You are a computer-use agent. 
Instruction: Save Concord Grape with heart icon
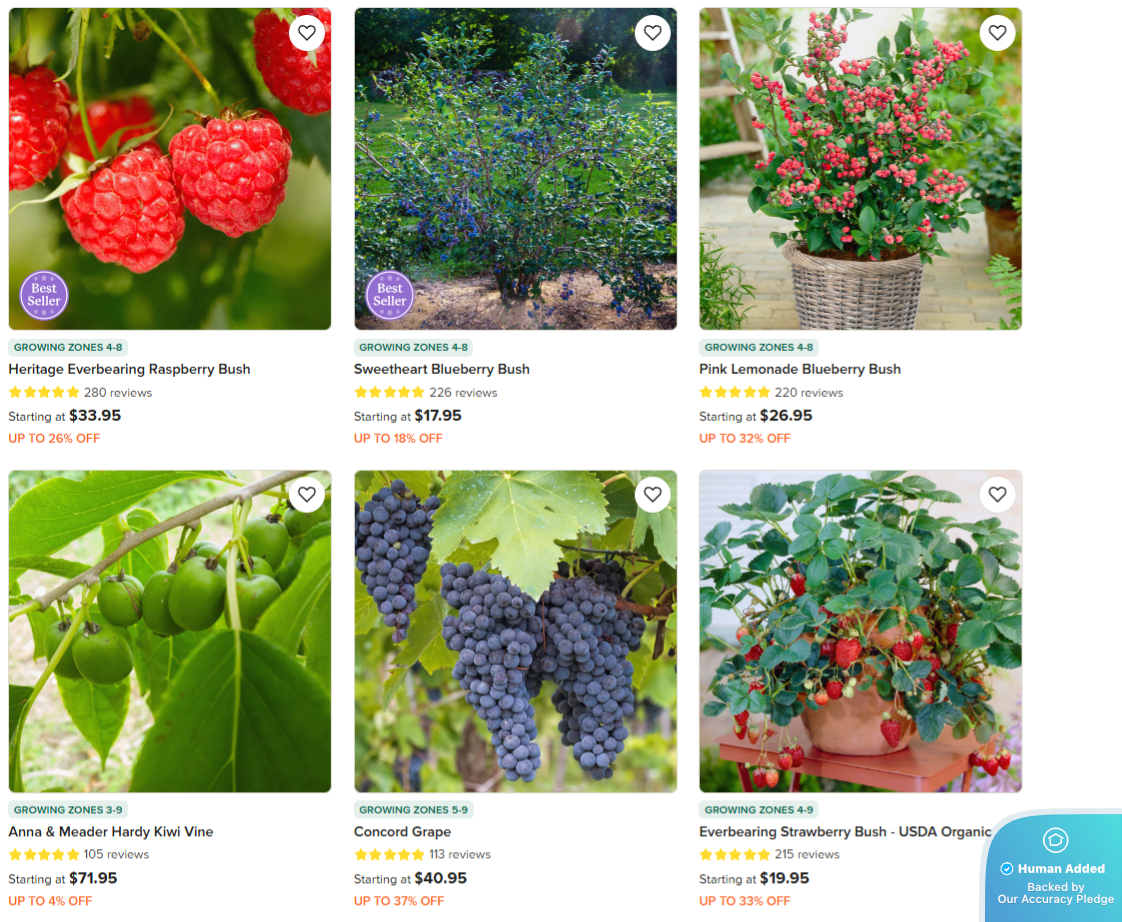tap(653, 494)
